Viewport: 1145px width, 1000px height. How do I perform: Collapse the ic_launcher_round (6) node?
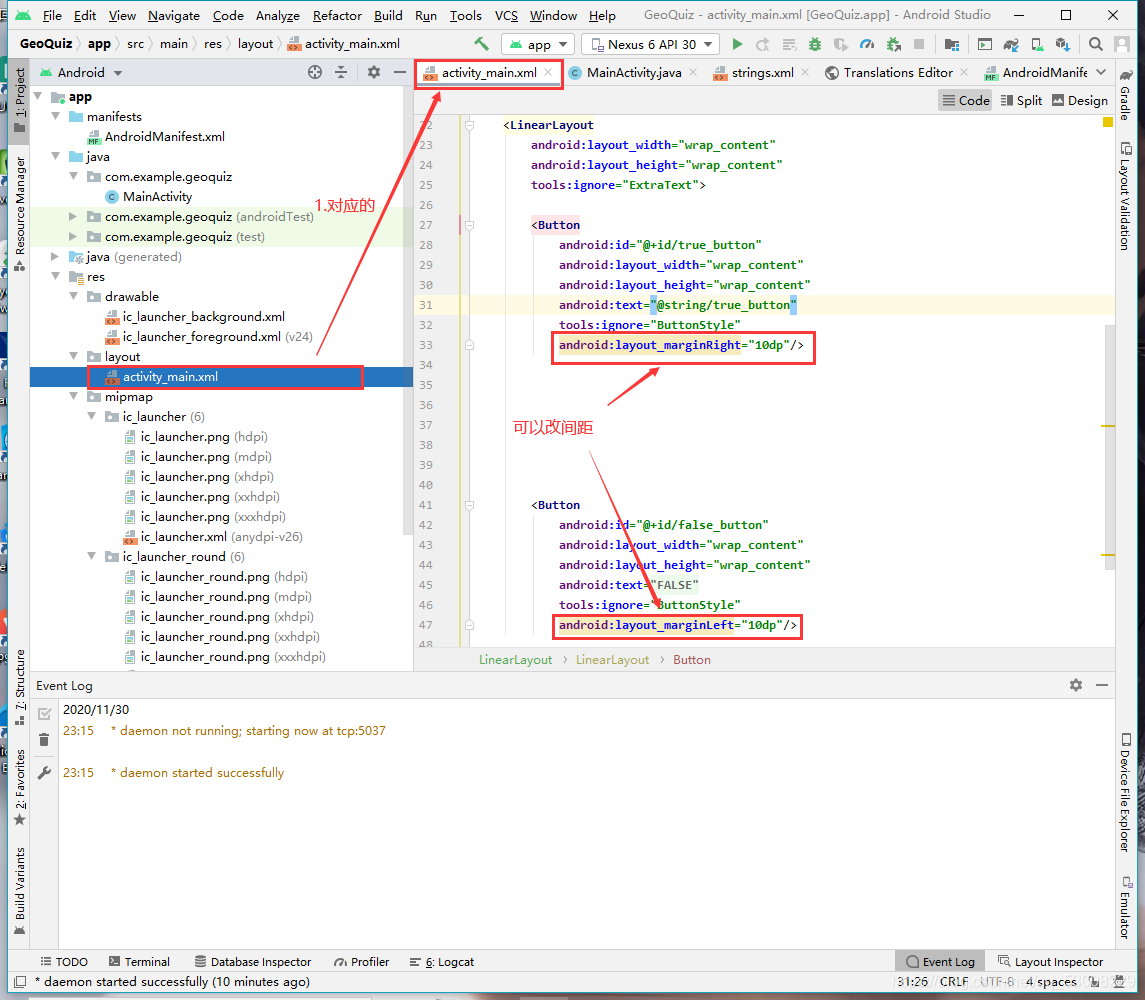91,556
